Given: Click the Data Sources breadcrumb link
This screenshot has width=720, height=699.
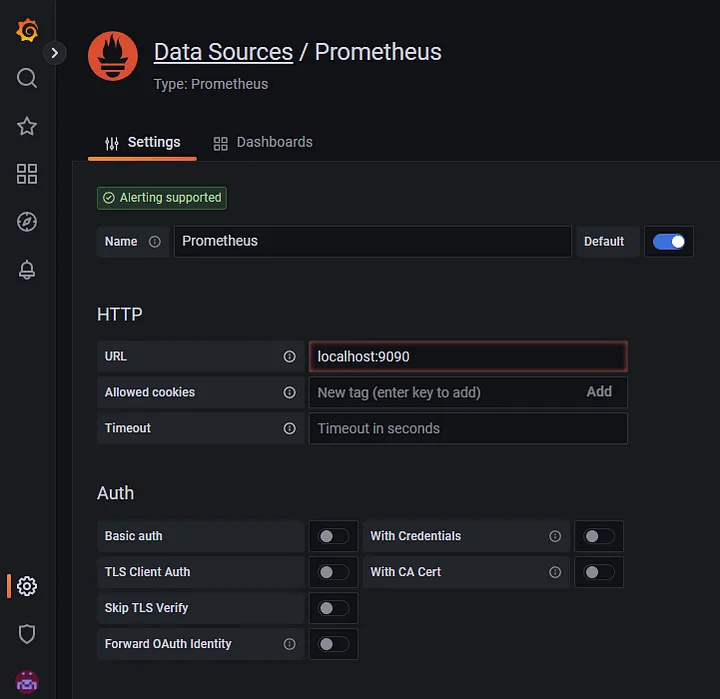Looking at the screenshot, I should [x=223, y=52].
